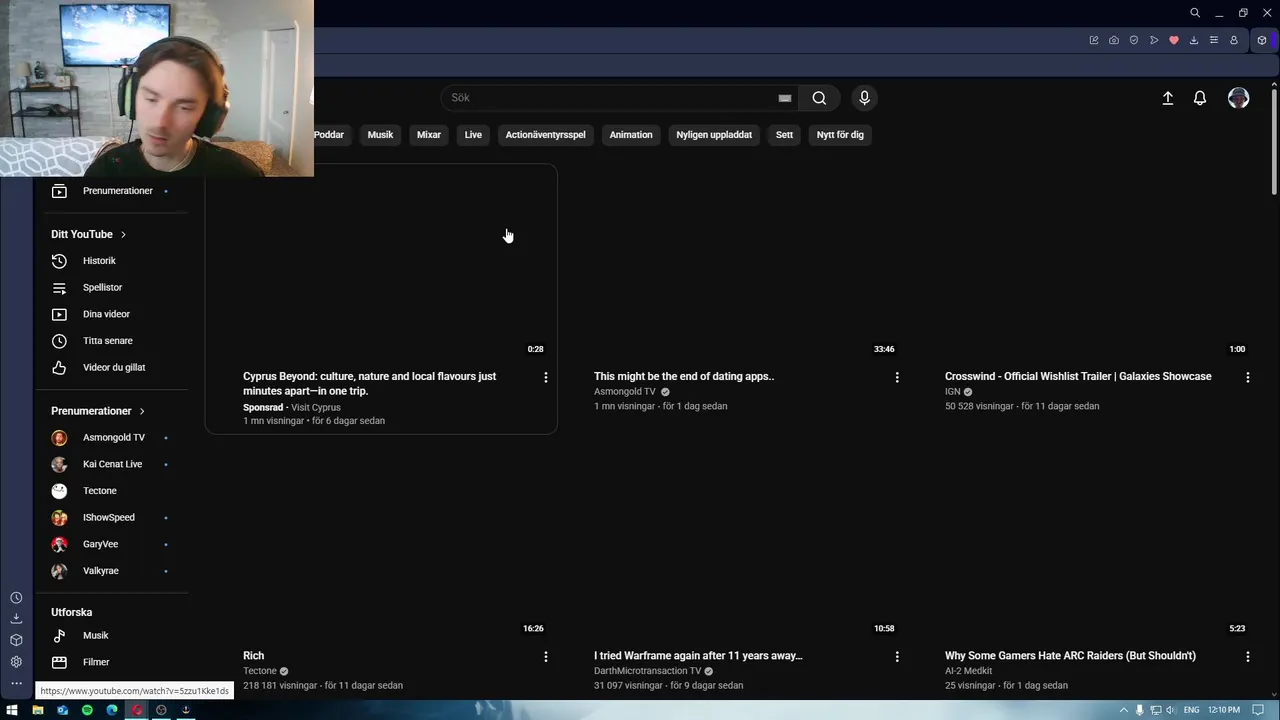Open Visit Cyprus sponsor link
Screen dimensions: 1280x720
[x=316, y=408]
